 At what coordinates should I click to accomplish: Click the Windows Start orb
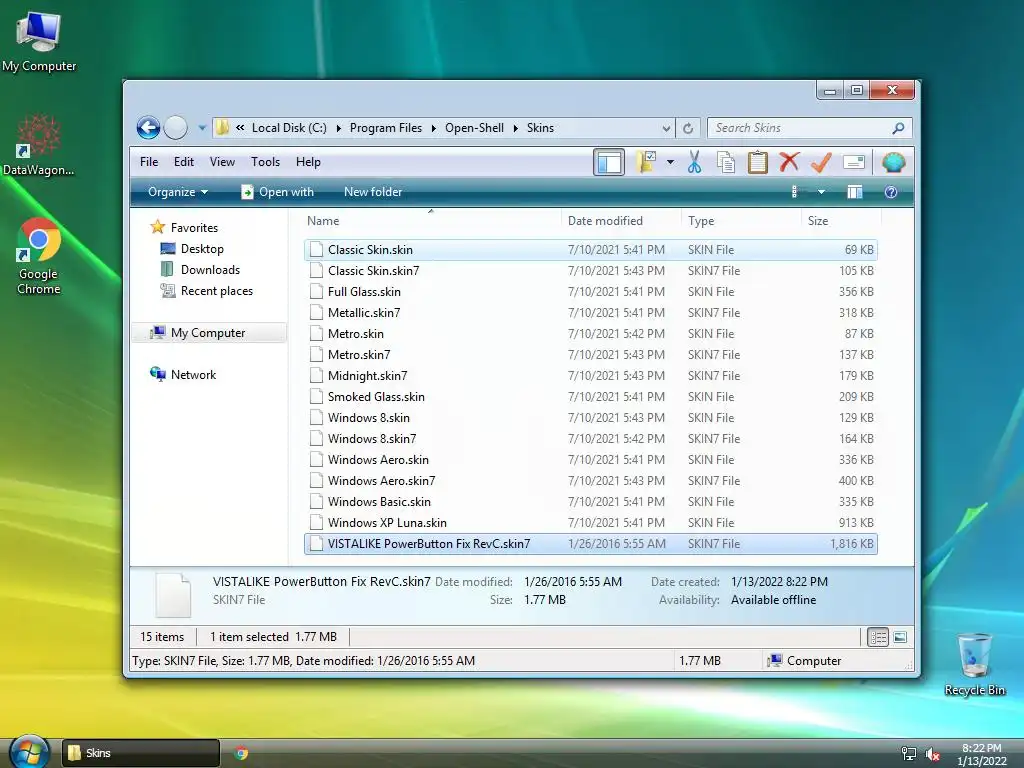pos(29,752)
